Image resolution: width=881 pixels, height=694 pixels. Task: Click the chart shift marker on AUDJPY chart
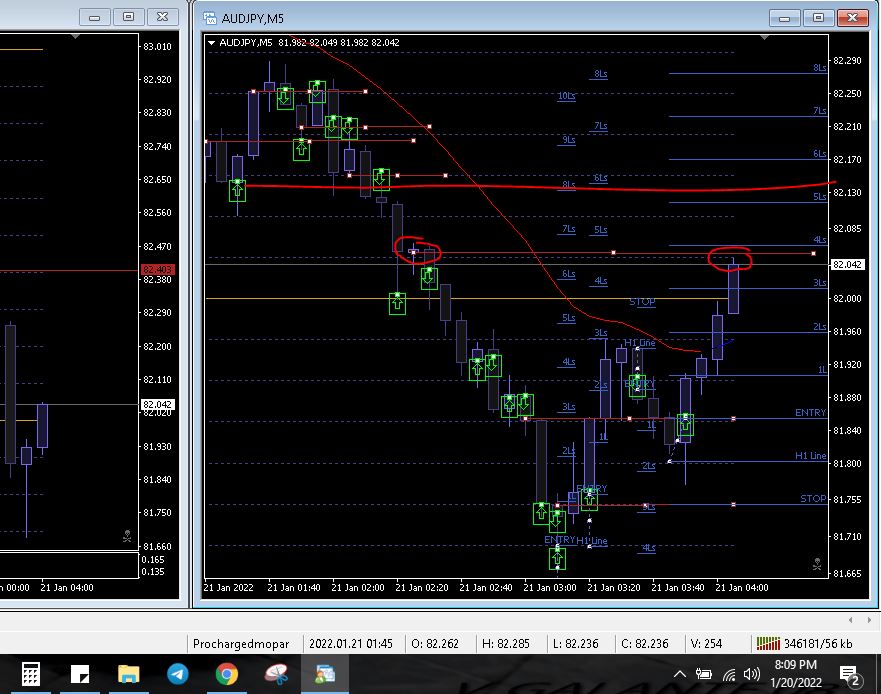click(x=764, y=37)
